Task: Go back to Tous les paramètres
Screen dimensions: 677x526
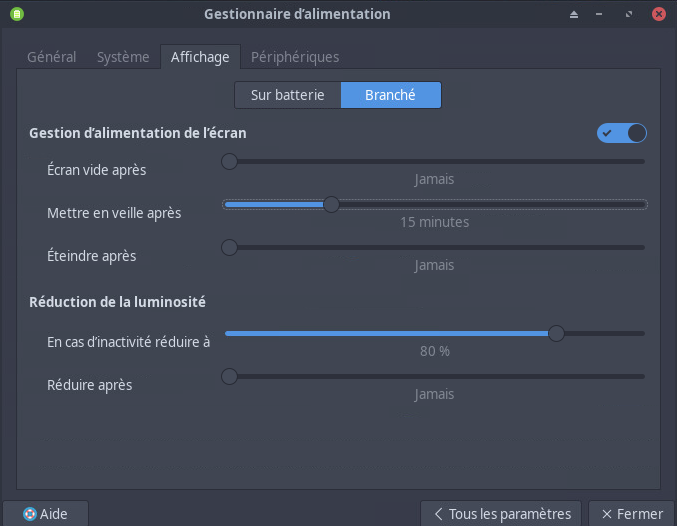Action: [501, 514]
